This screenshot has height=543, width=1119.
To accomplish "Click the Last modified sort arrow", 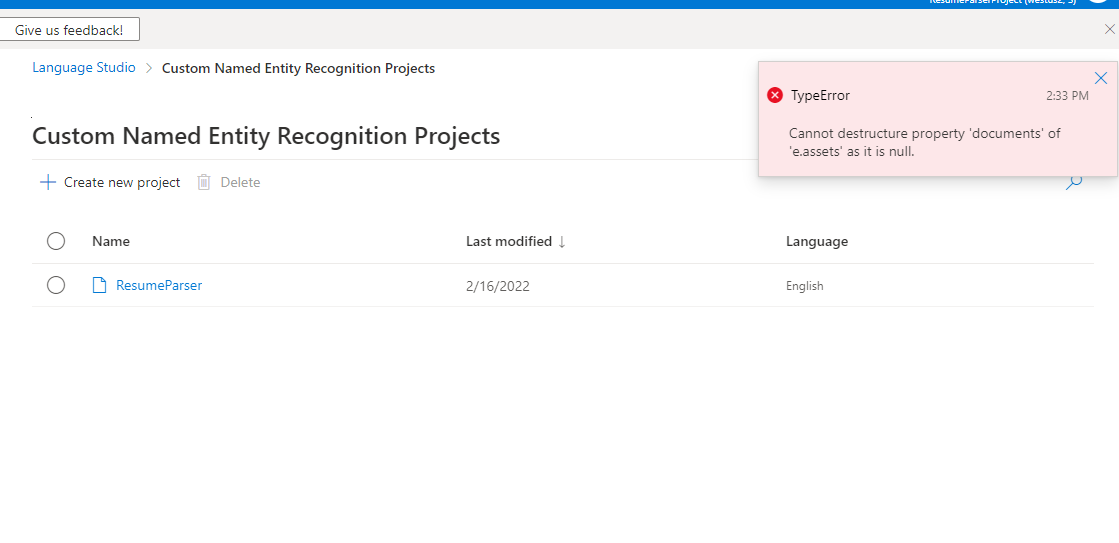I will (562, 242).
